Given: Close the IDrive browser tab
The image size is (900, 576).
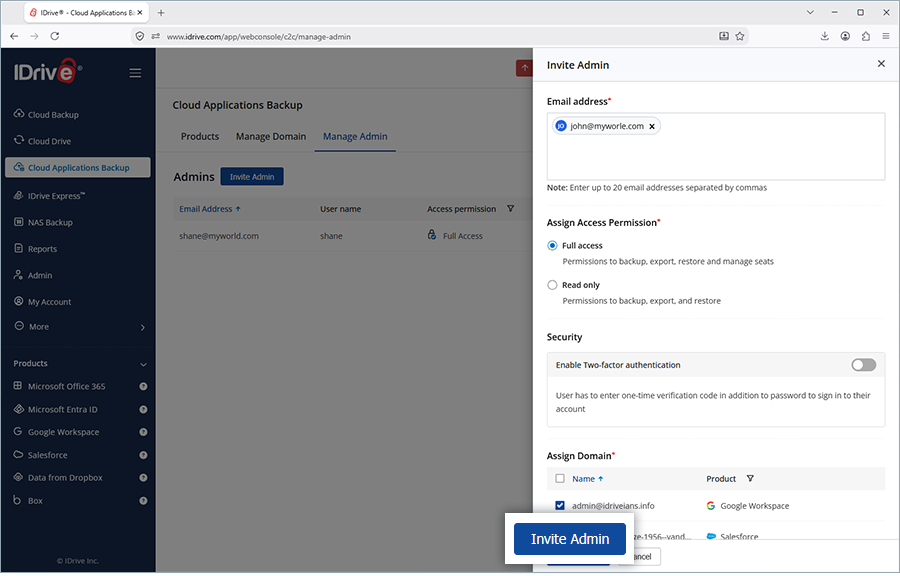Looking at the screenshot, I should tap(139, 12).
